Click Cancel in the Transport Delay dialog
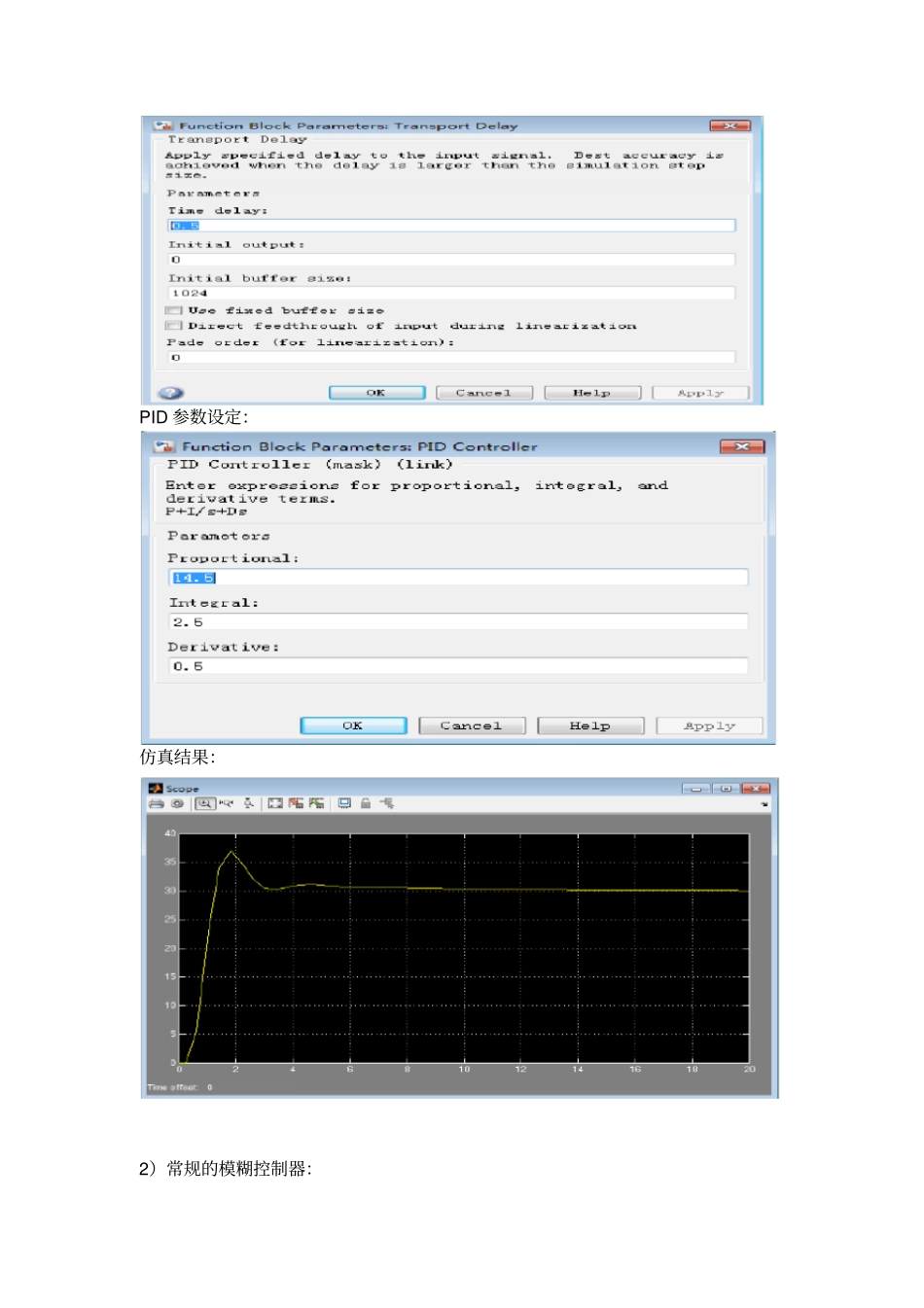This screenshot has width=924, height=1308. pyautogui.click(x=484, y=393)
